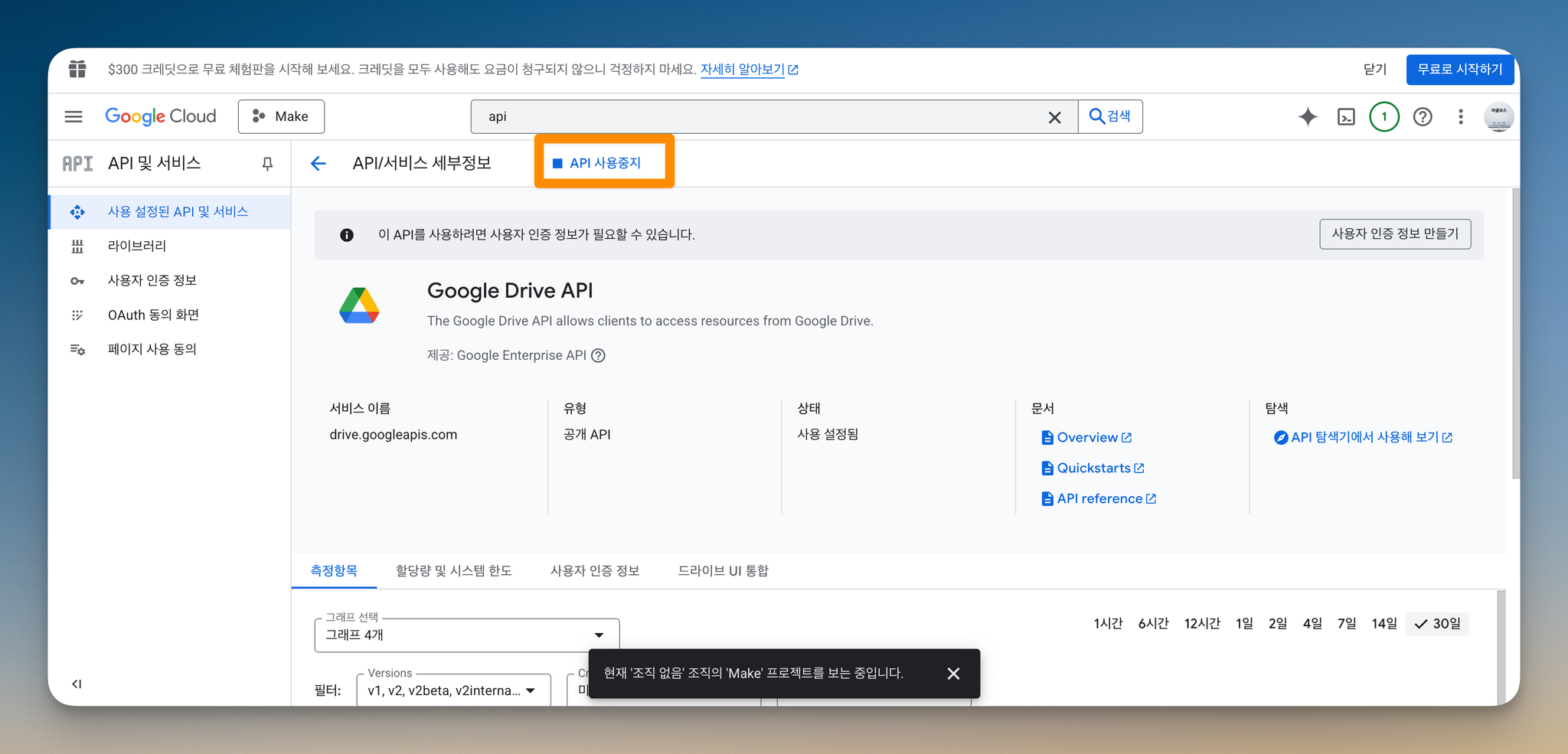Open the three-dot settings menu
The image size is (1568, 754).
(x=1461, y=116)
